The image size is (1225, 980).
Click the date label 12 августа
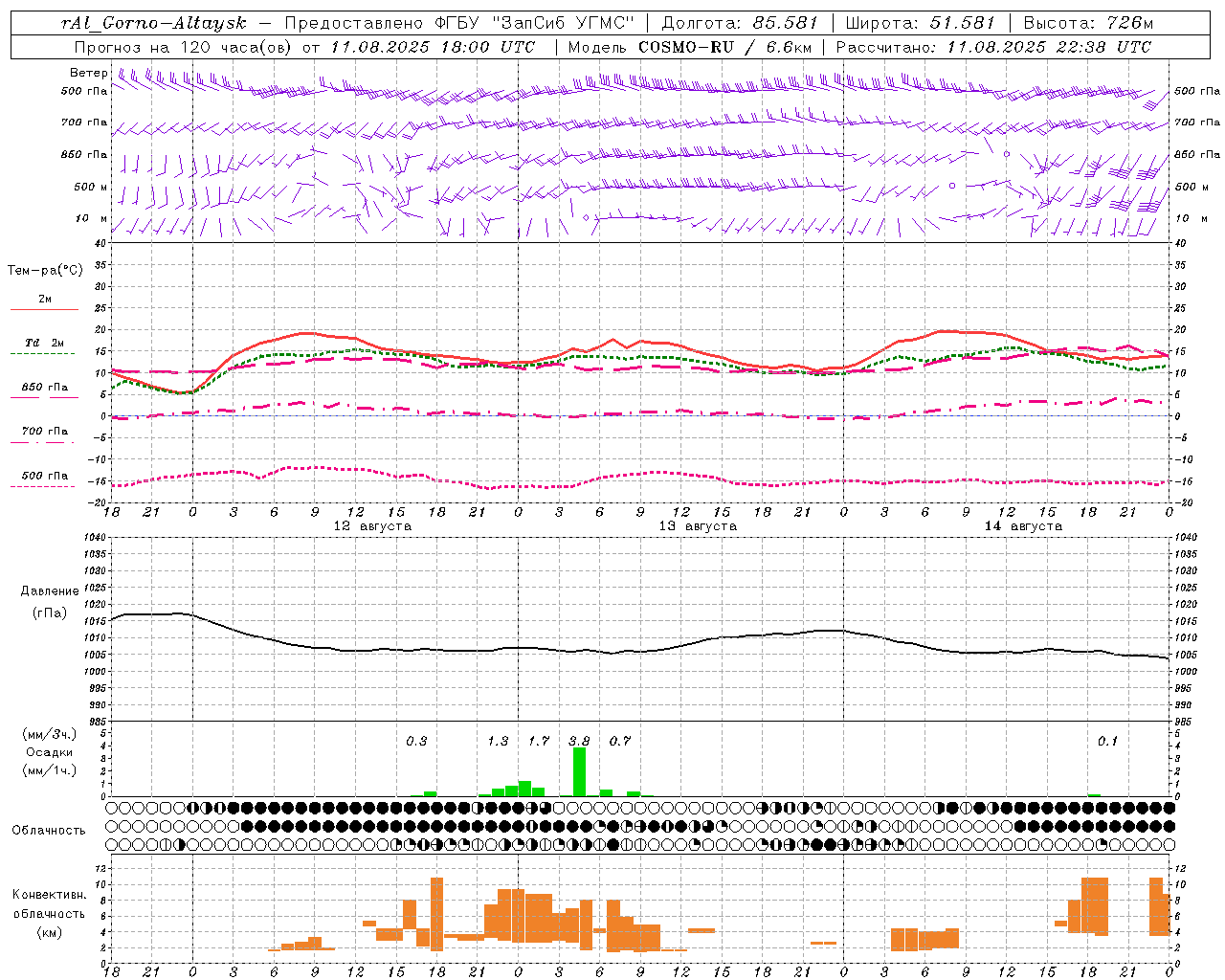tap(371, 526)
